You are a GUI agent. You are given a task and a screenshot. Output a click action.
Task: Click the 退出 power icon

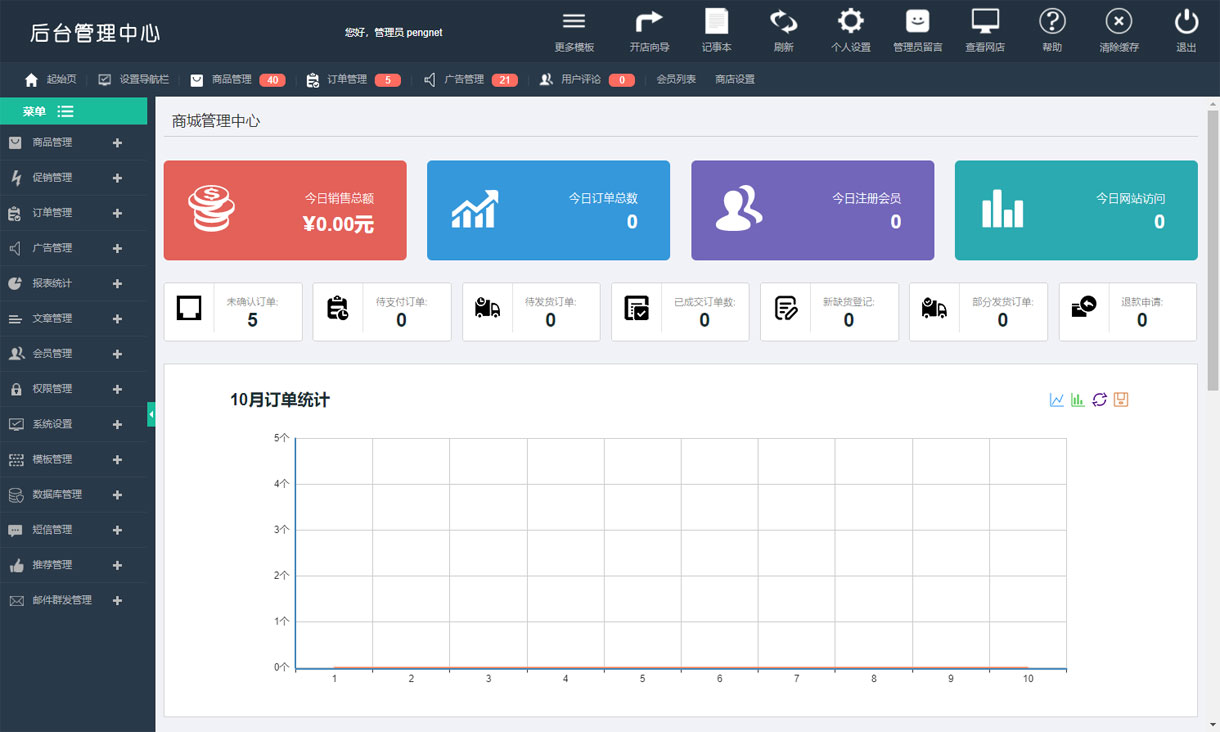point(1186,21)
